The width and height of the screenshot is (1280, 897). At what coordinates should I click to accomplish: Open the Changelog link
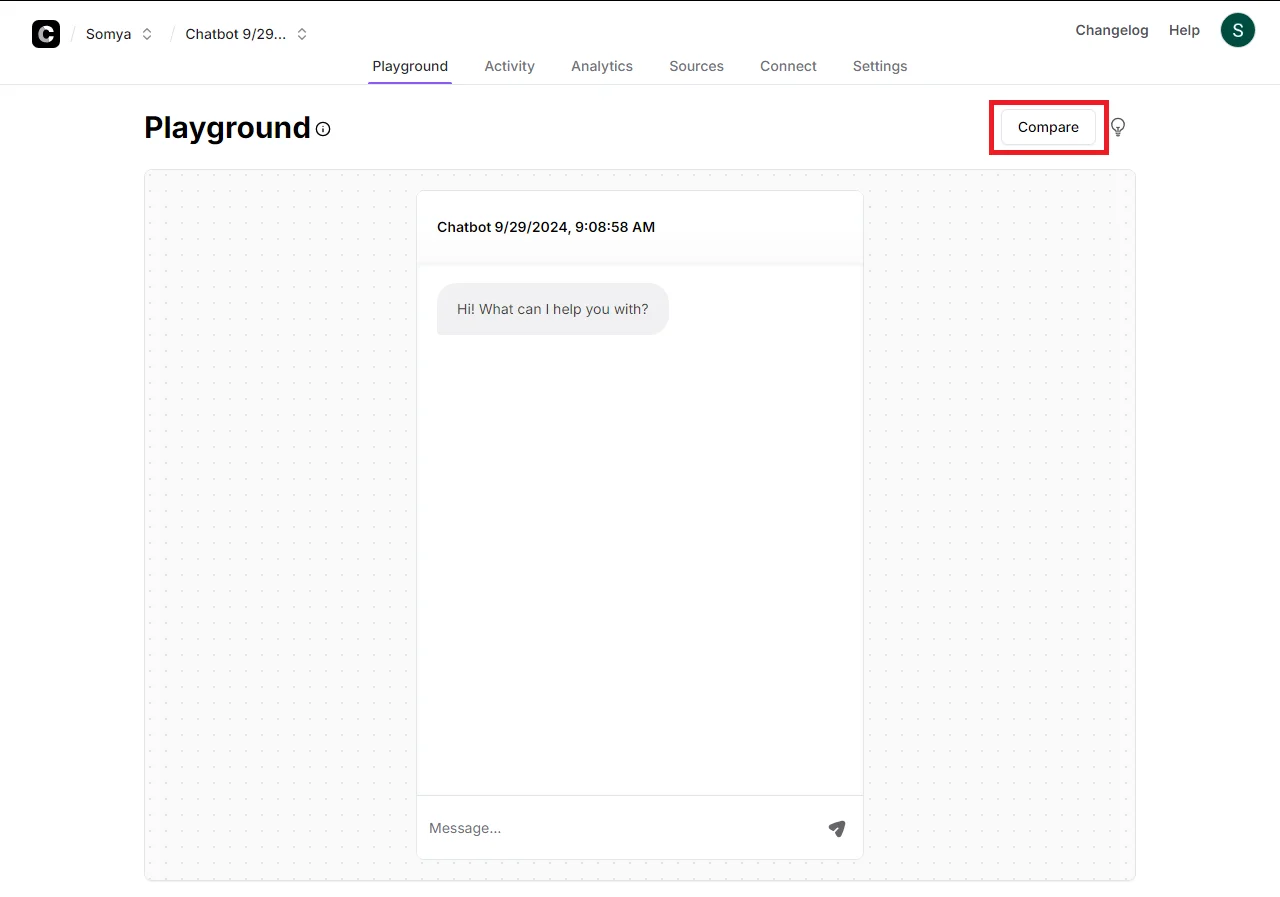[1112, 30]
